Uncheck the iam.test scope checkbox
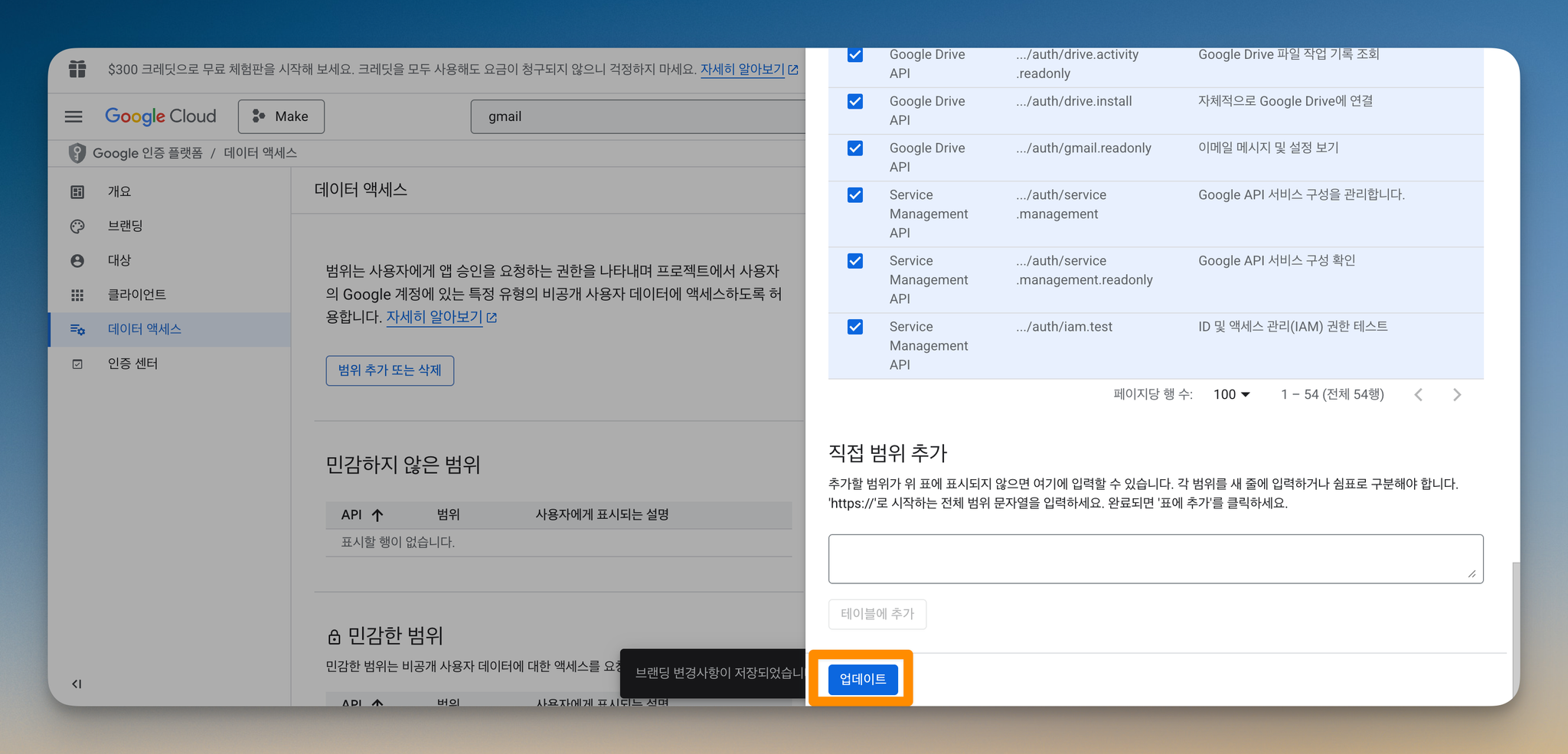The width and height of the screenshot is (1568, 754). coord(855,327)
